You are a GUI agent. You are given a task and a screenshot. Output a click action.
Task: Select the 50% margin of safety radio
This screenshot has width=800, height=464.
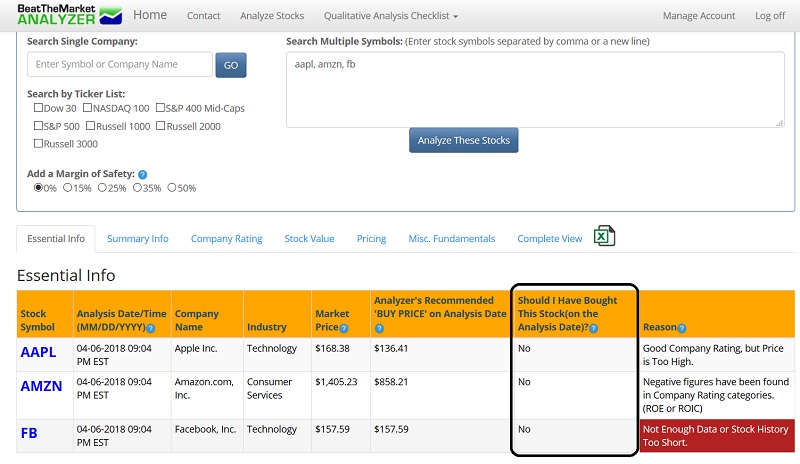[172, 187]
